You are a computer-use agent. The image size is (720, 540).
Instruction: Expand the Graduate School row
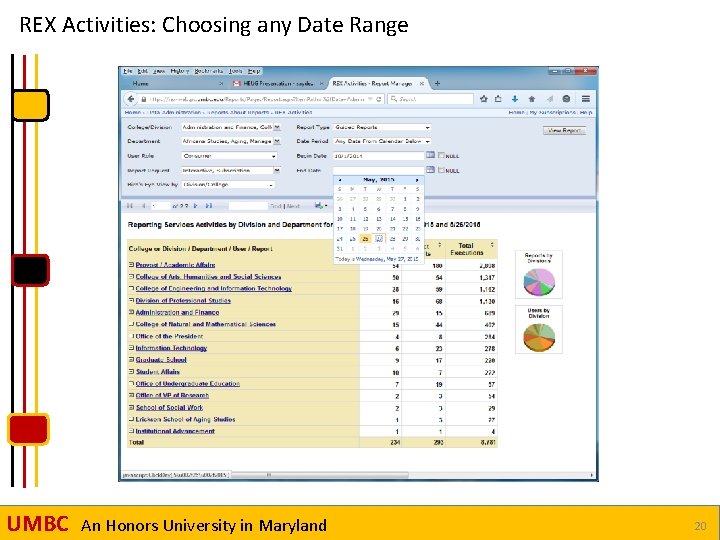[x=131, y=360]
